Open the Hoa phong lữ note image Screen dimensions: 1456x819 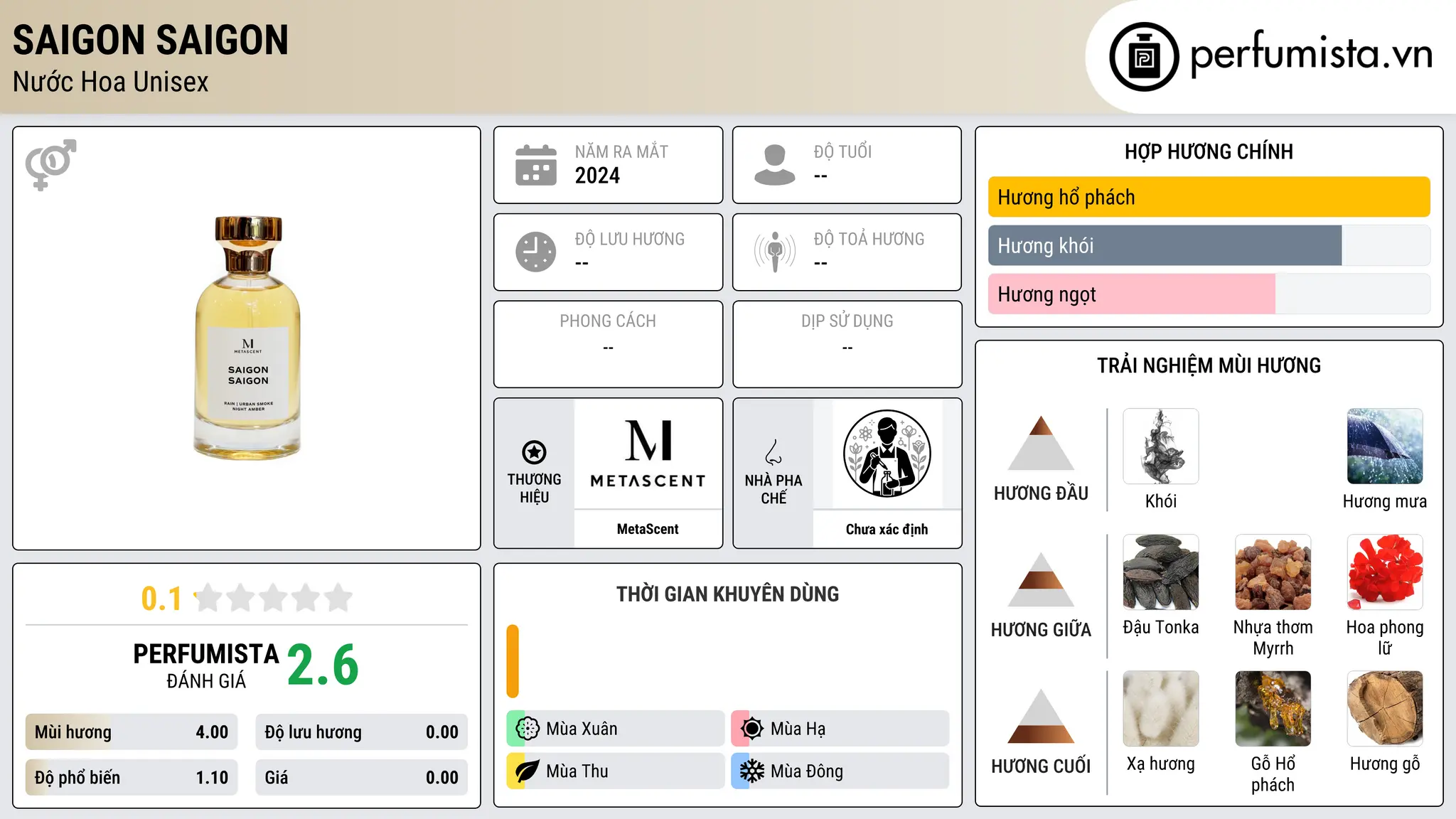(x=1385, y=572)
